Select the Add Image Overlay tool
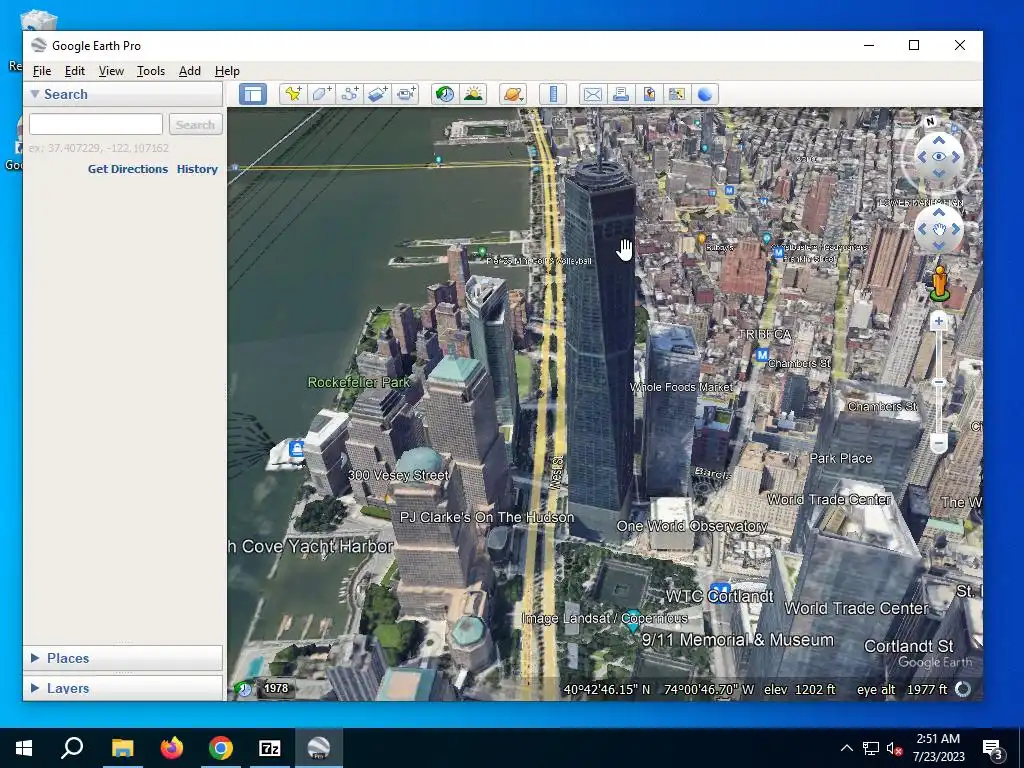The image size is (1024, 768). [377, 94]
